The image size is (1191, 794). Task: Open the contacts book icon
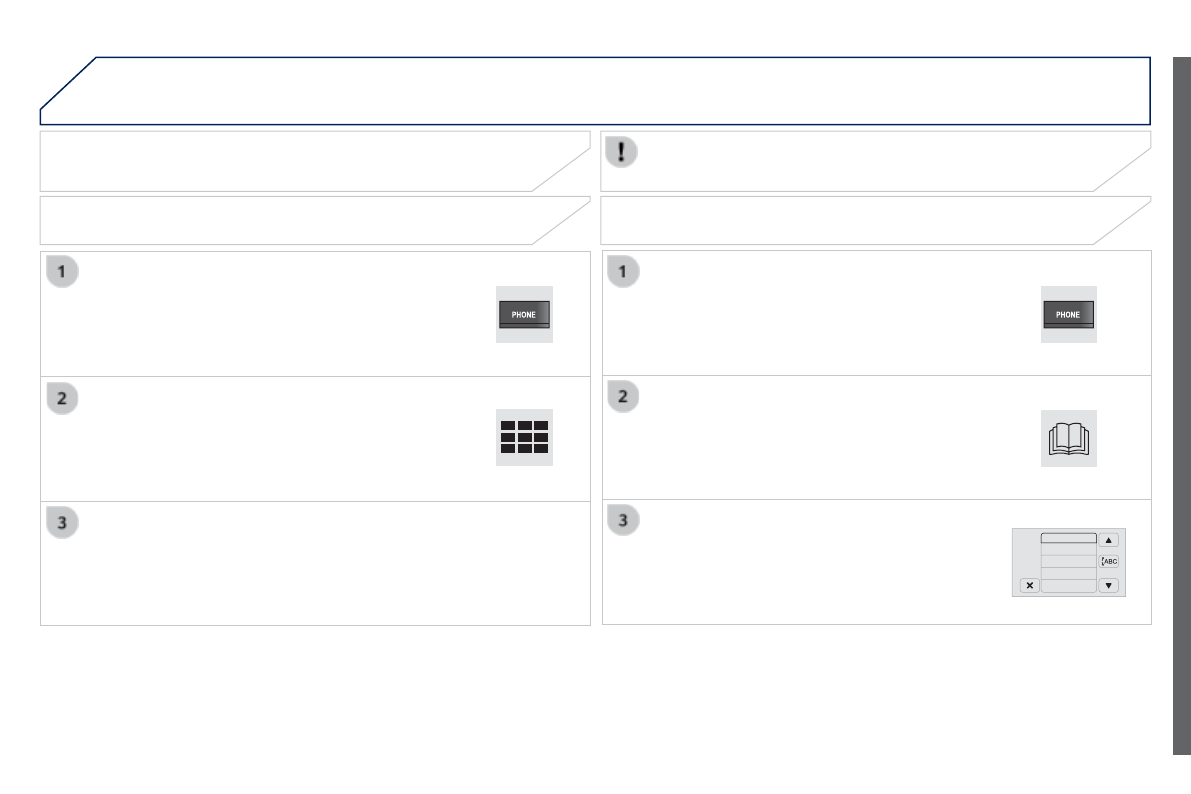coord(1068,438)
